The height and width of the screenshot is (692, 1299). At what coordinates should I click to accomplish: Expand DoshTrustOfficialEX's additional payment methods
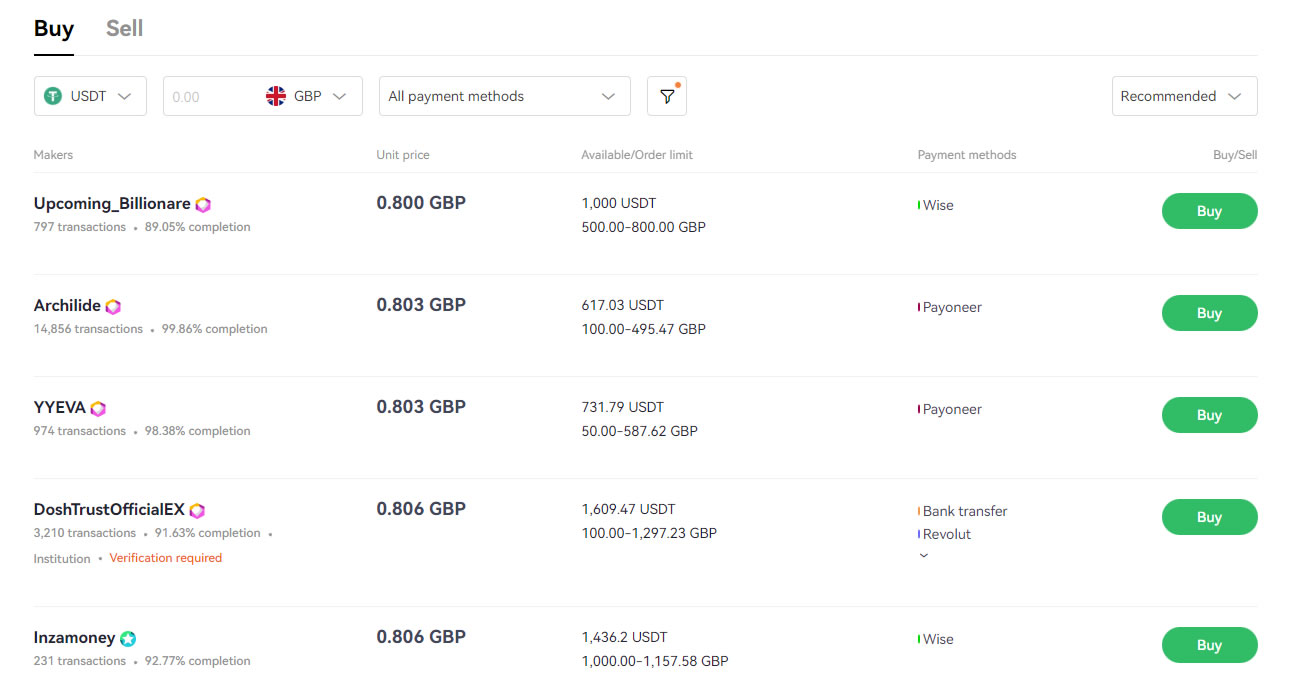(923, 555)
